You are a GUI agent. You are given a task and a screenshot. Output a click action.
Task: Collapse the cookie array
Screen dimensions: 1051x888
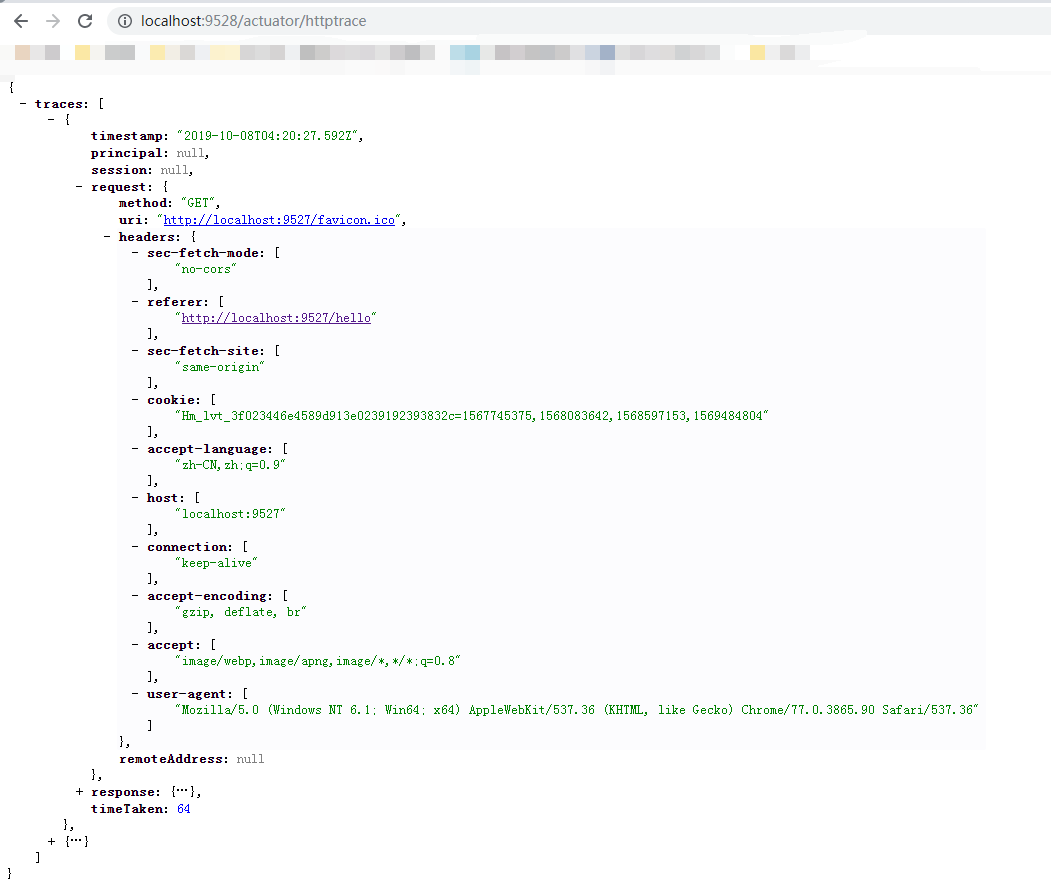click(135, 399)
